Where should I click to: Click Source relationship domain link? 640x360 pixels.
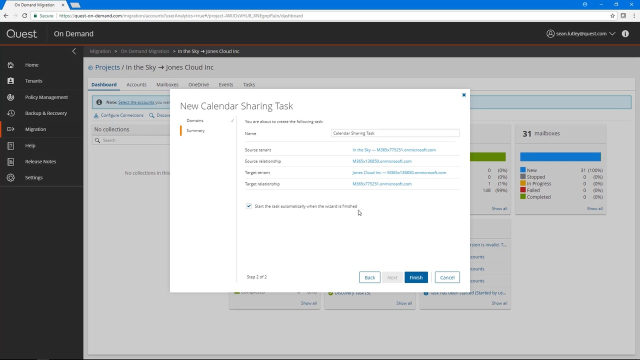click(382, 161)
